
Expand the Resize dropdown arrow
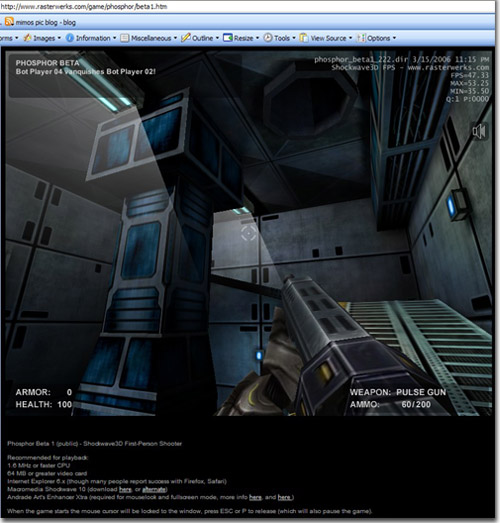(258, 38)
